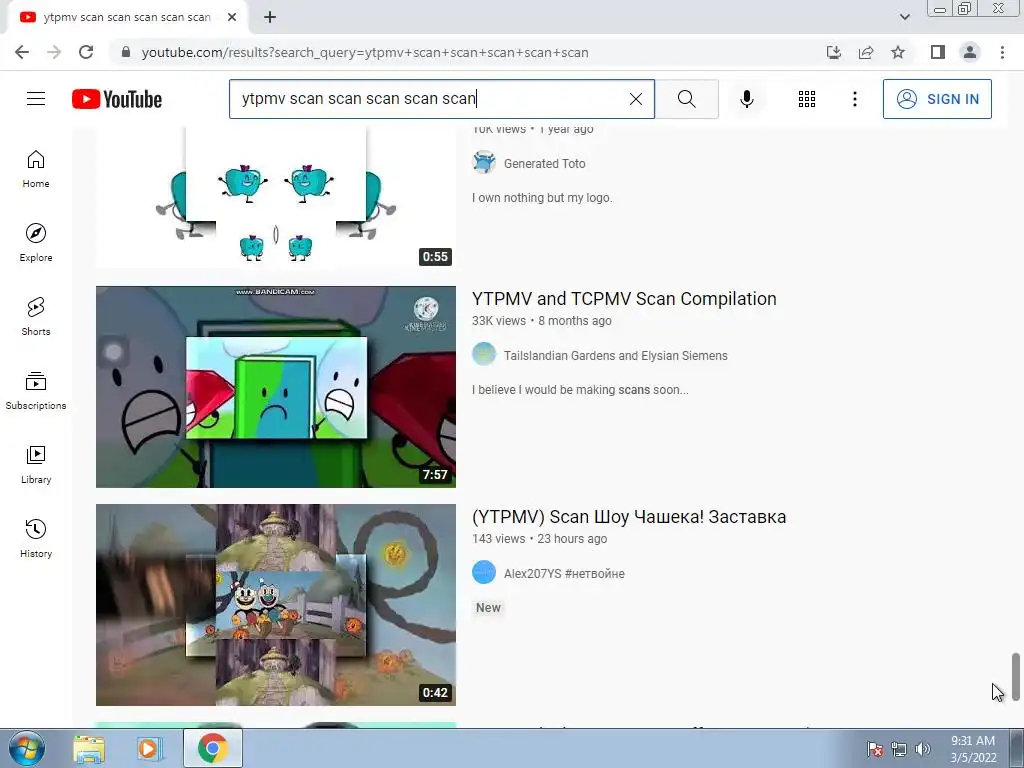This screenshot has width=1024, height=768.
Task: Run search with the magnifying glass button
Action: [686, 99]
